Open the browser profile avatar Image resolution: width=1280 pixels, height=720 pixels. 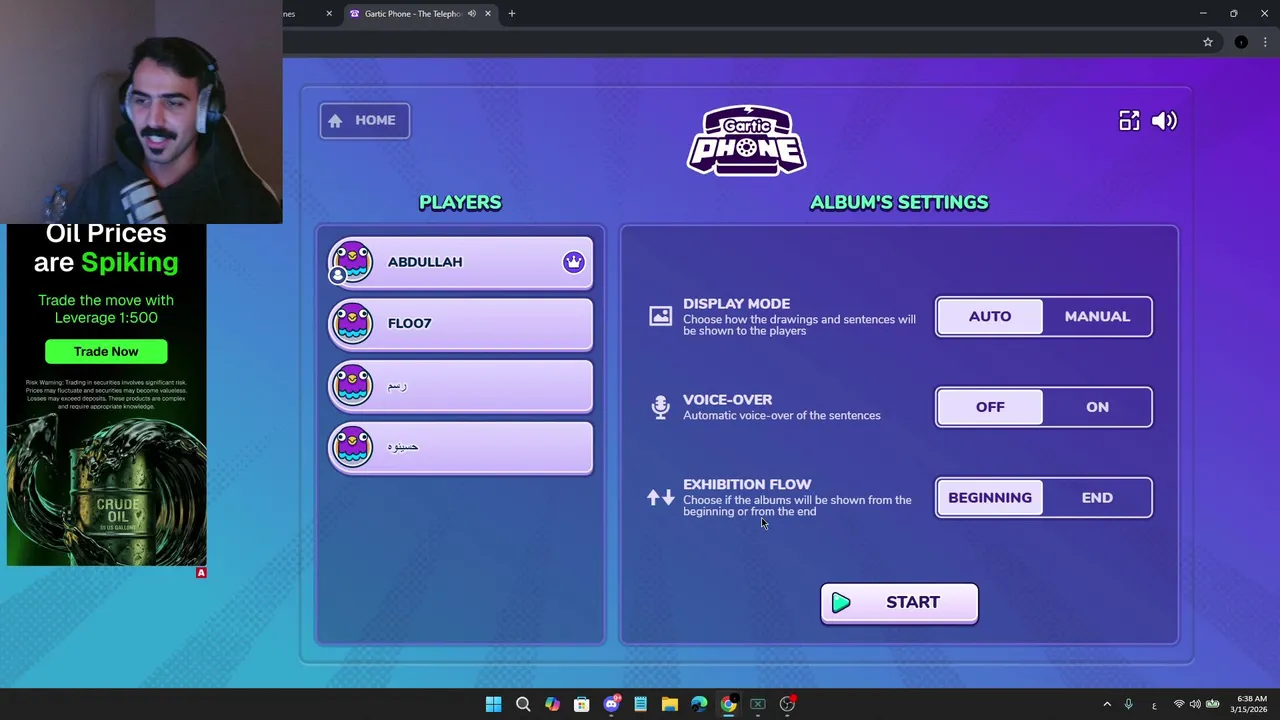click(x=1241, y=42)
